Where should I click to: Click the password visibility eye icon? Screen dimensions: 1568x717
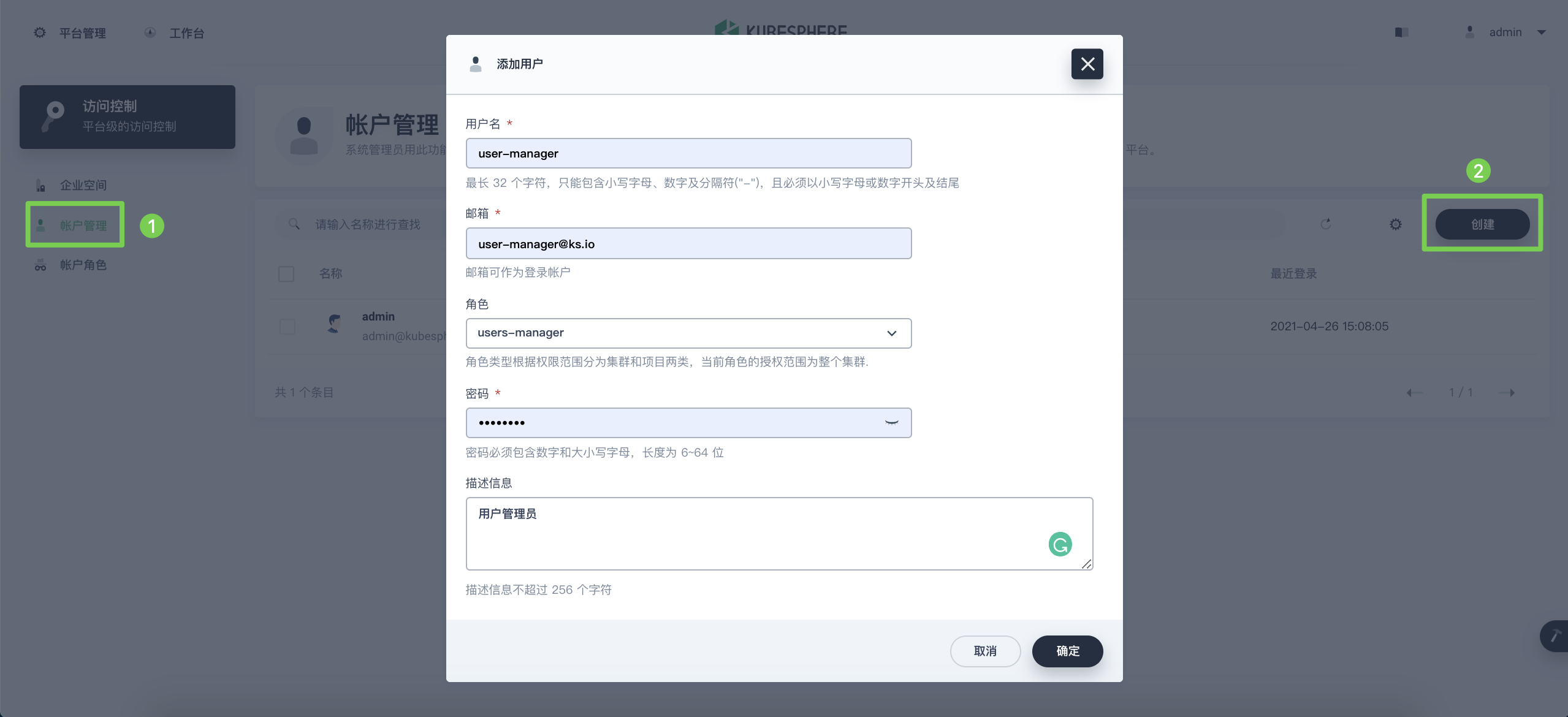(891, 423)
